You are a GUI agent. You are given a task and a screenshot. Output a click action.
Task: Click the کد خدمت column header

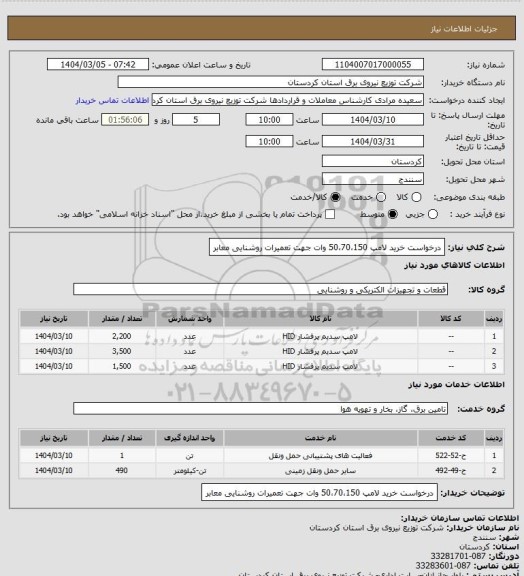click(x=451, y=438)
